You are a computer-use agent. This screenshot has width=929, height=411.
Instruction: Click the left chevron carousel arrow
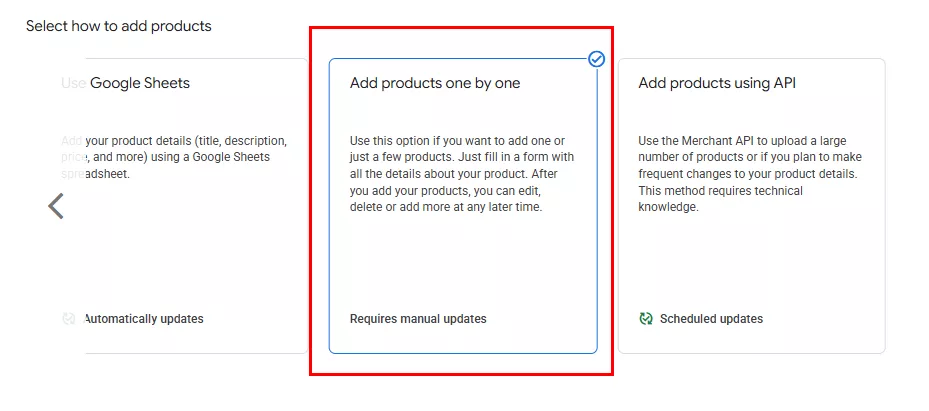point(56,206)
